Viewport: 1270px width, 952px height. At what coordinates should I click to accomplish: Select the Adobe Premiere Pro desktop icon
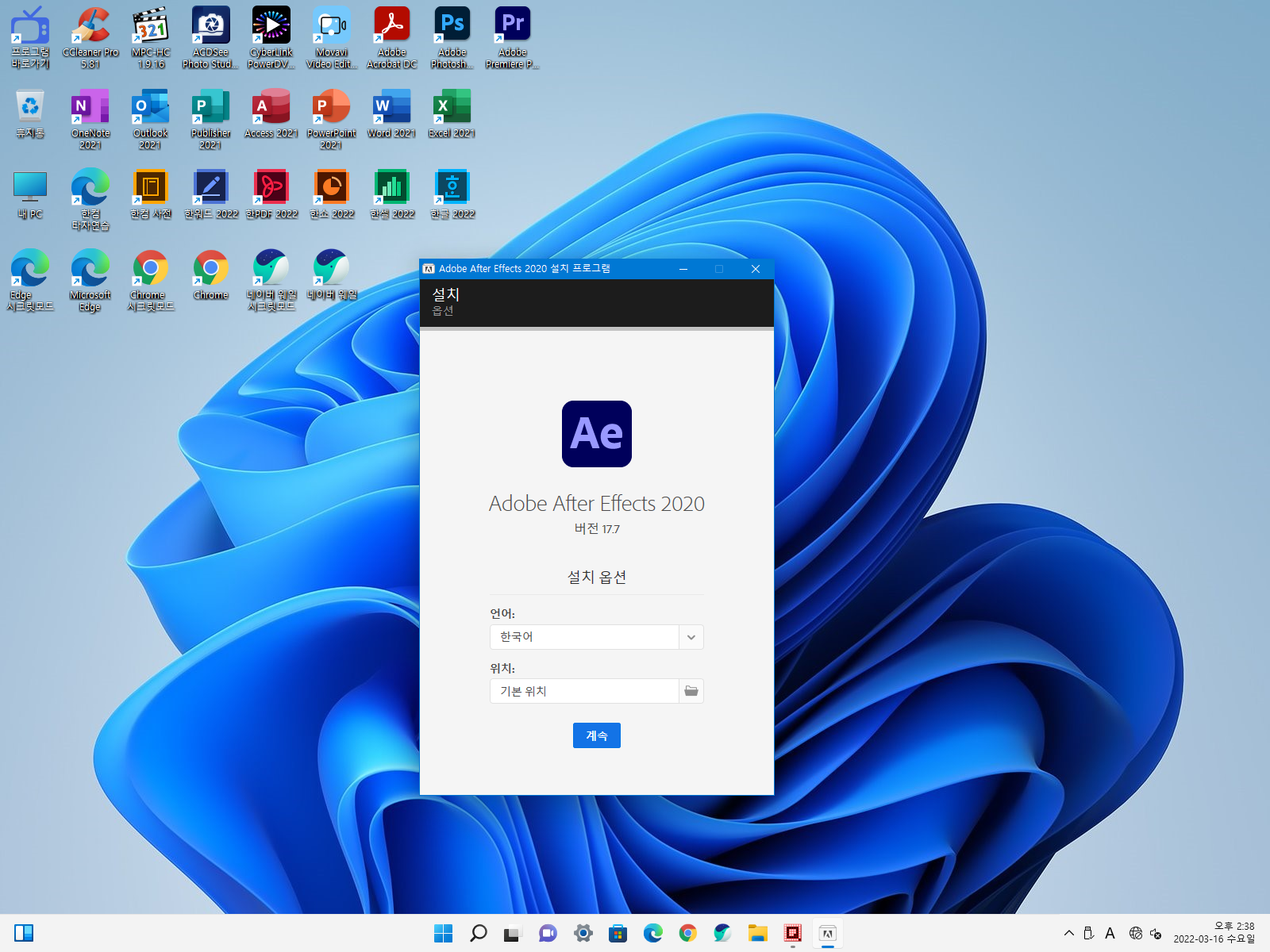coord(513,37)
